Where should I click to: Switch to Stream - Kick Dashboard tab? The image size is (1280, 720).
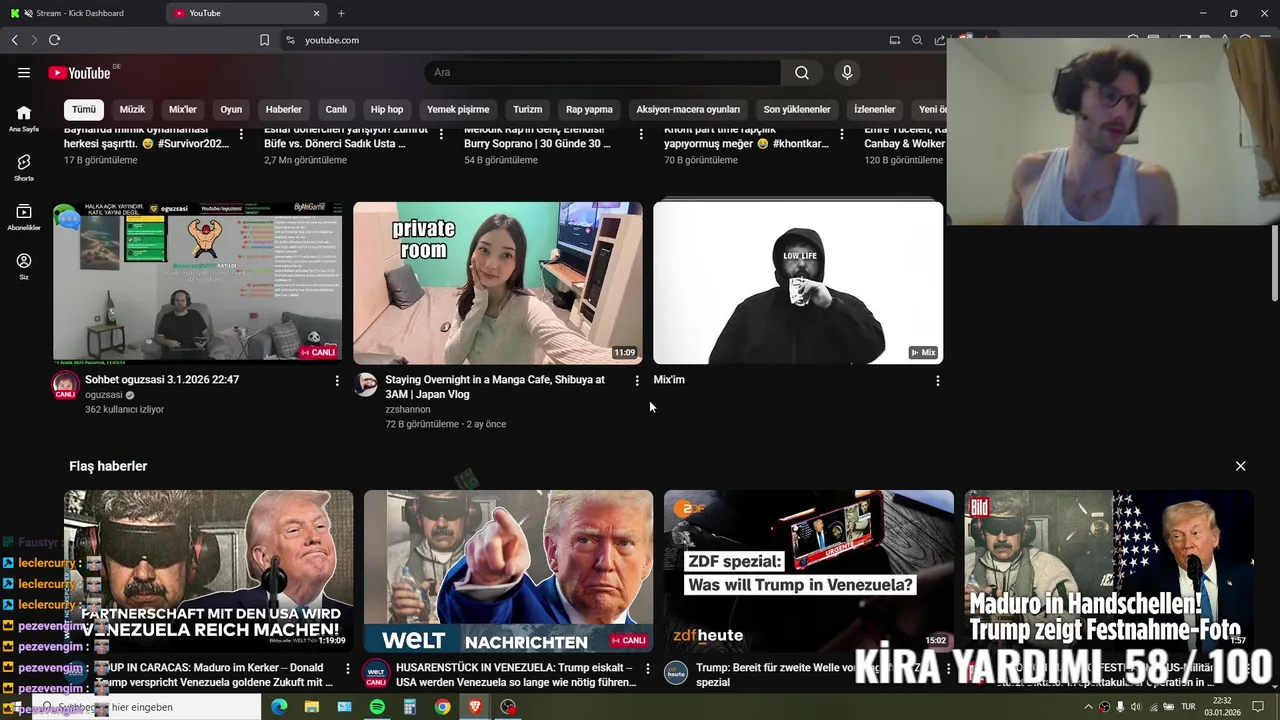[80, 13]
